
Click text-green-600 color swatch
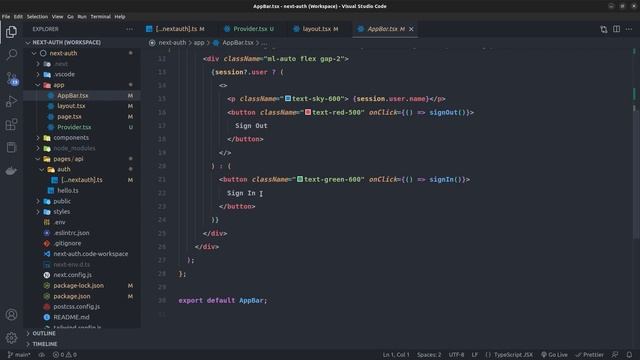point(300,179)
